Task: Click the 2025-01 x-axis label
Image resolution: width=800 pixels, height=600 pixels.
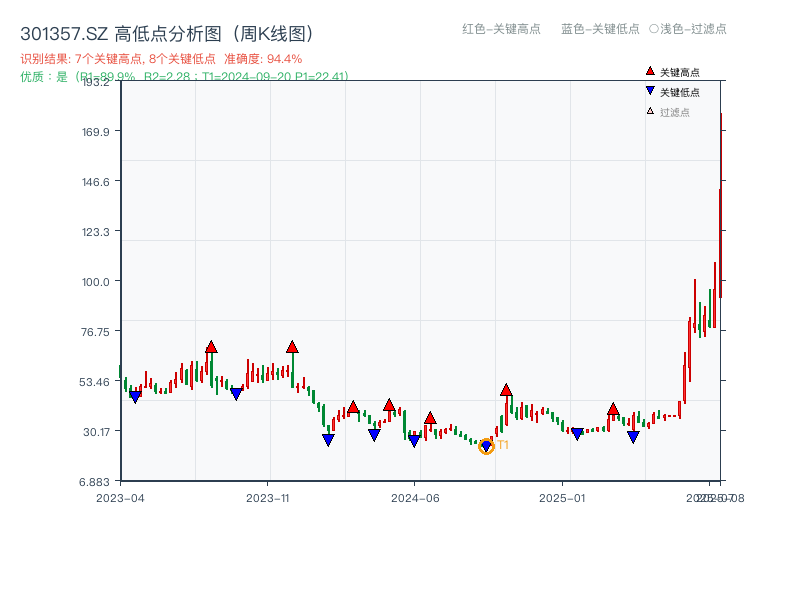Action: tap(562, 498)
